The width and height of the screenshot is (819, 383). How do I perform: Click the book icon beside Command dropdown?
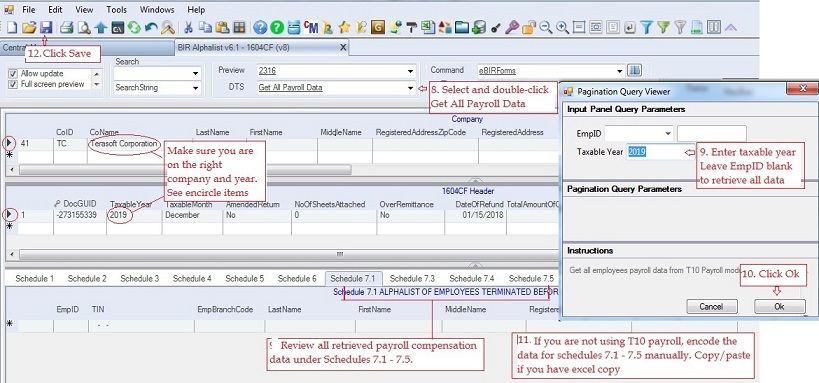pyautogui.click(x=634, y=70)
